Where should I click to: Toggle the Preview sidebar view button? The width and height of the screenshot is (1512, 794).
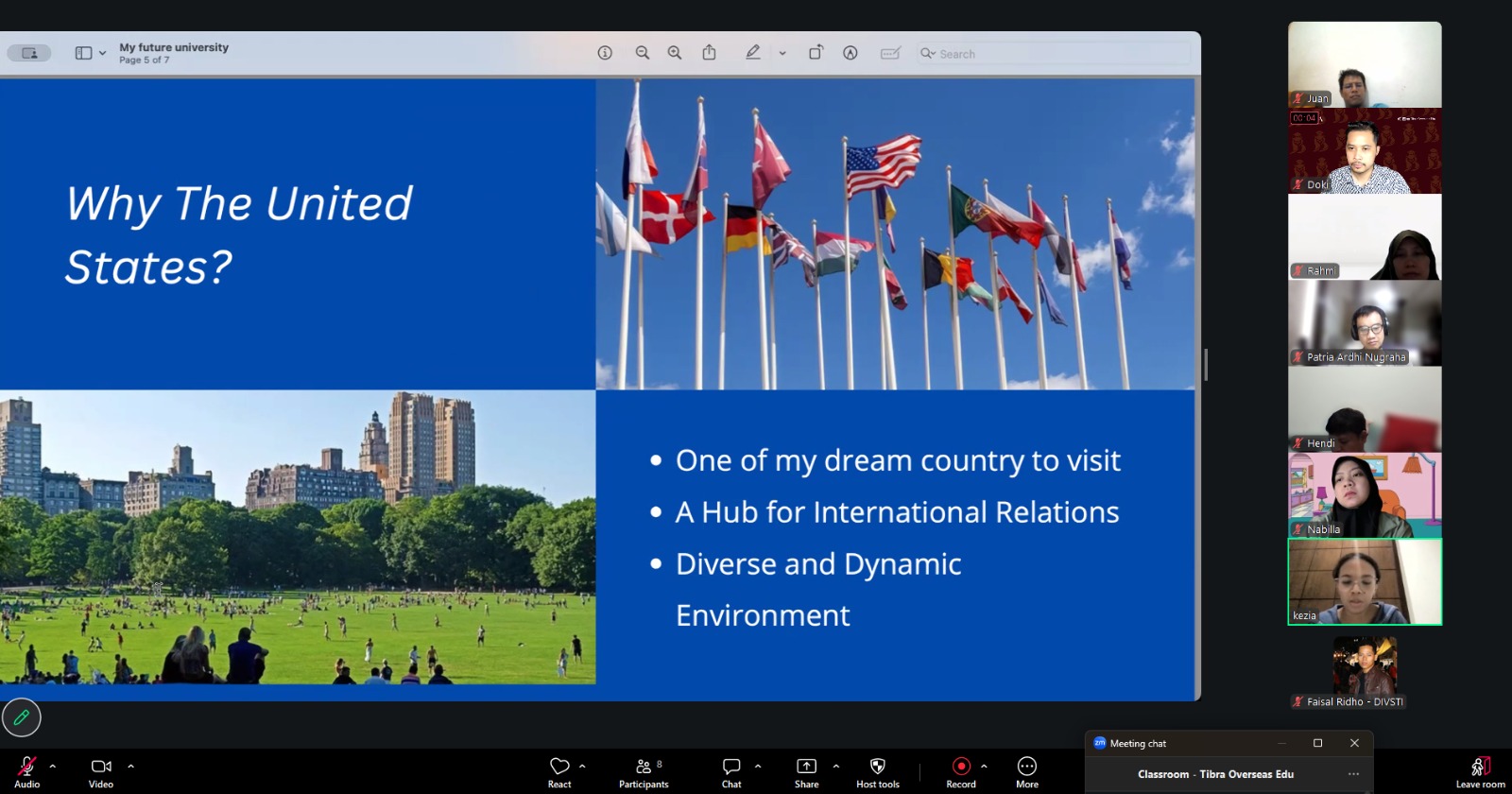point(83,53)
